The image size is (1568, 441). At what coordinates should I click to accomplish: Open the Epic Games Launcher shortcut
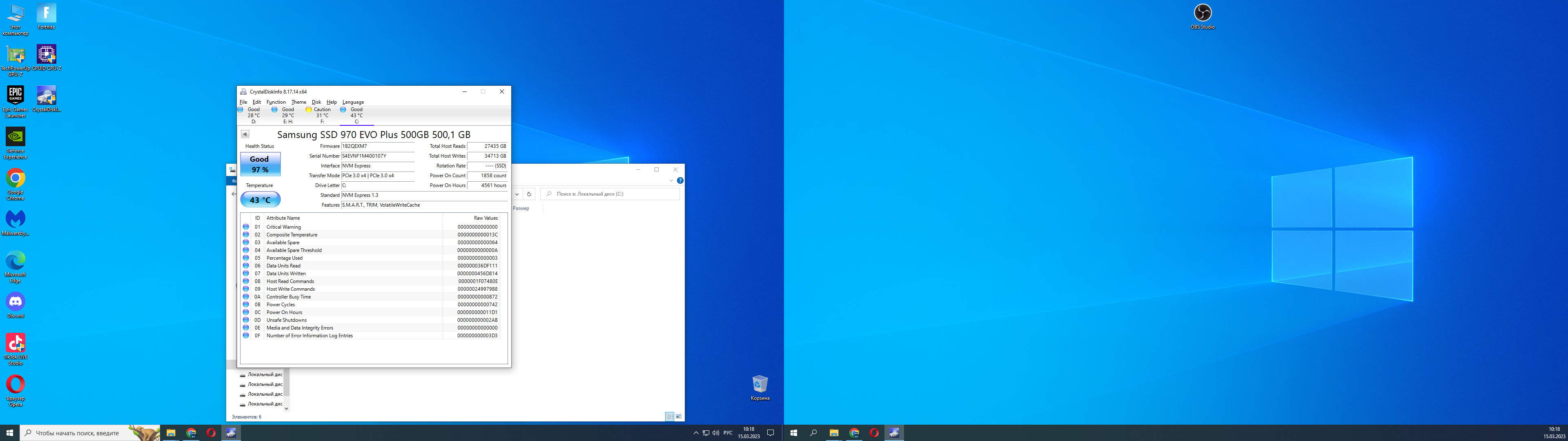tap(15, 102)
